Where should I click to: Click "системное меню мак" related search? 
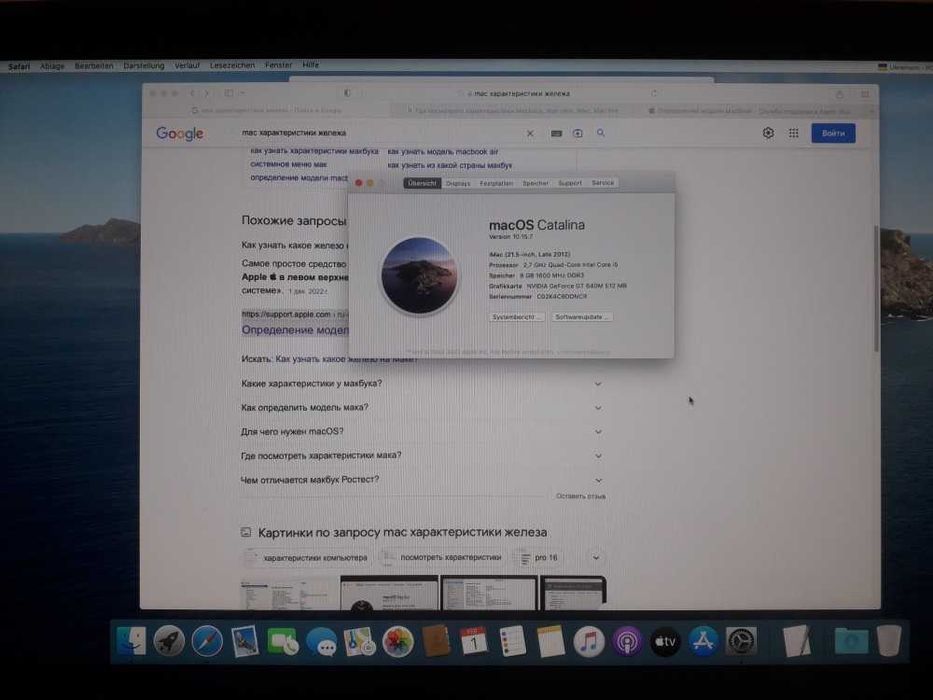tap(289, 164)
